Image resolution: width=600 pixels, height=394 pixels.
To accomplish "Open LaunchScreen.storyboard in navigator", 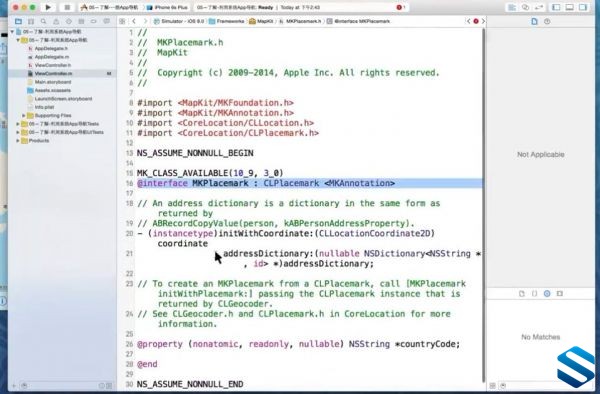I will 63,99.
